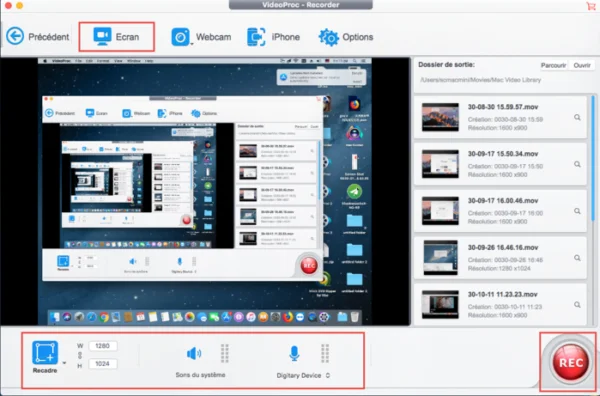Click the Parcourir button
The image size is (600, 396).
tap(553, 65)
